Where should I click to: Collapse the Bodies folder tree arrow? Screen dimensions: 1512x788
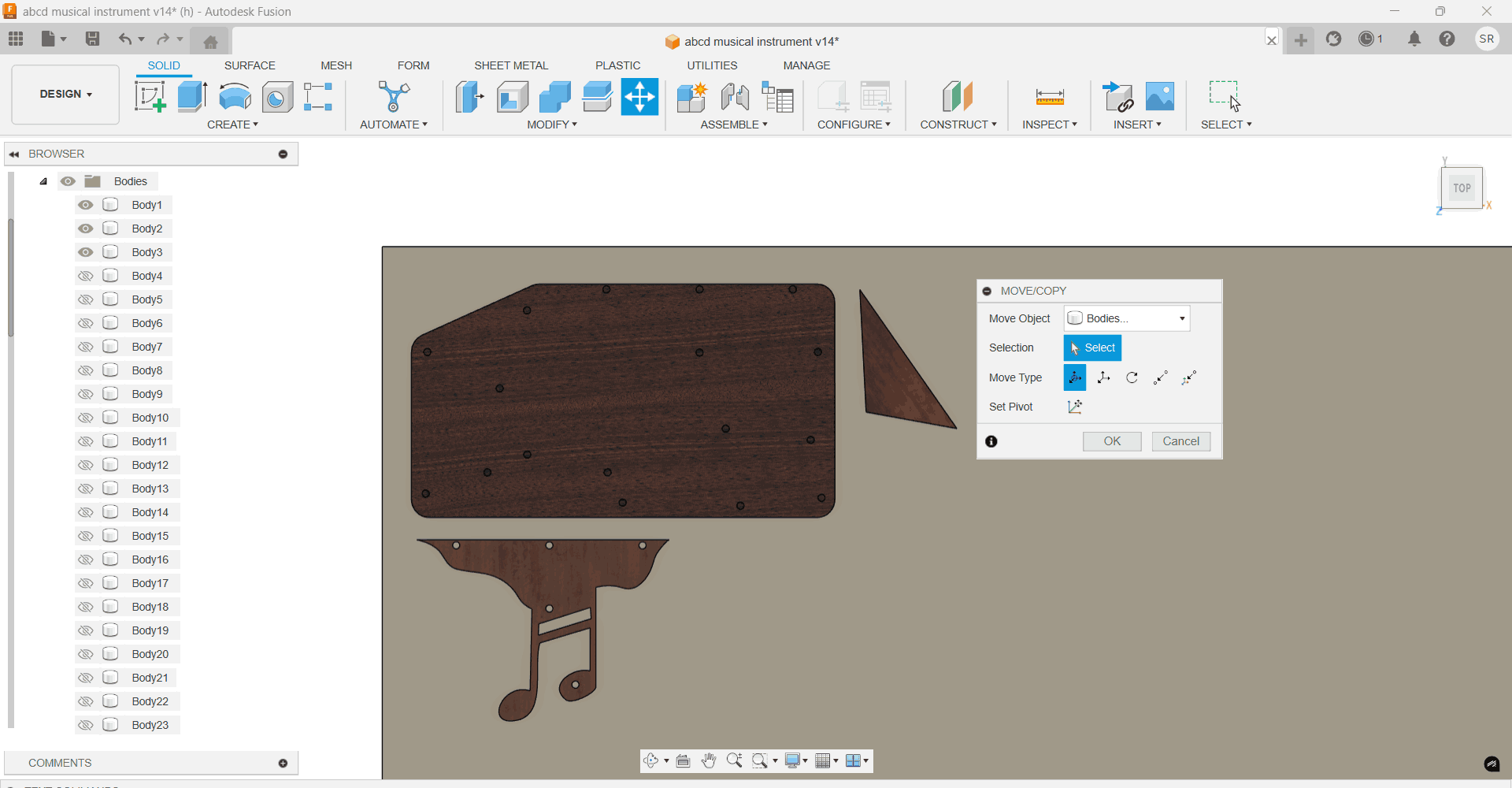43,181
